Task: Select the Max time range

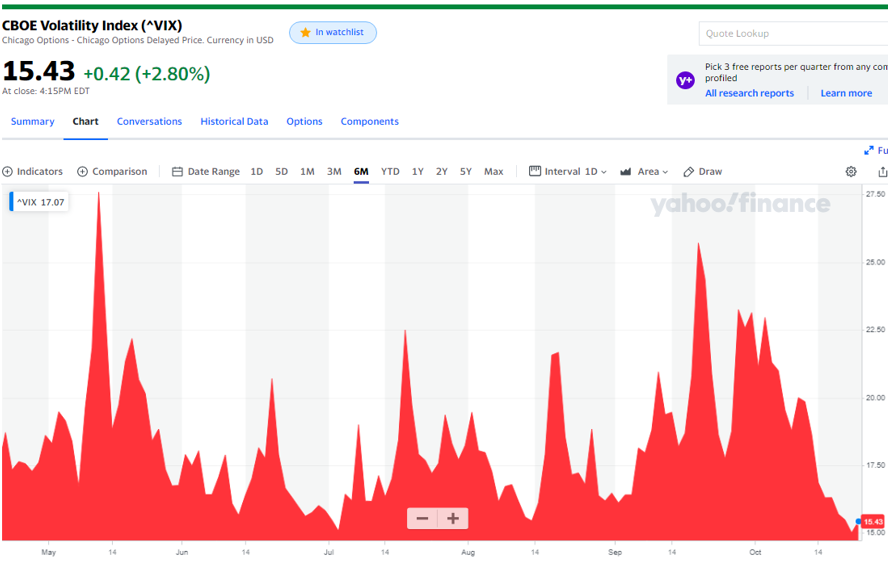Action: point(493,172)
